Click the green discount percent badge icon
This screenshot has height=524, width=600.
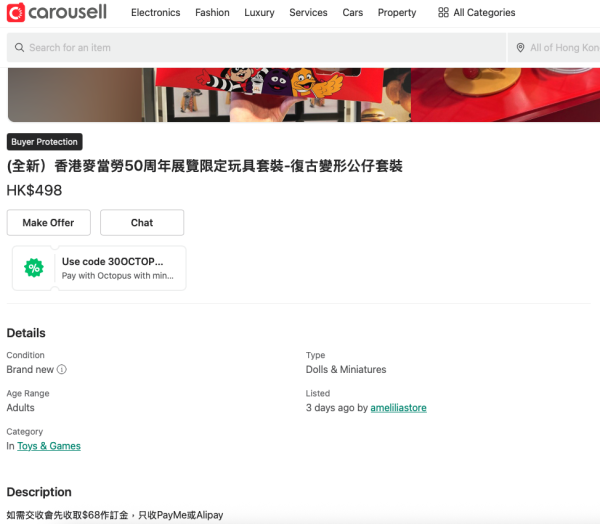(x=34, y=268)
